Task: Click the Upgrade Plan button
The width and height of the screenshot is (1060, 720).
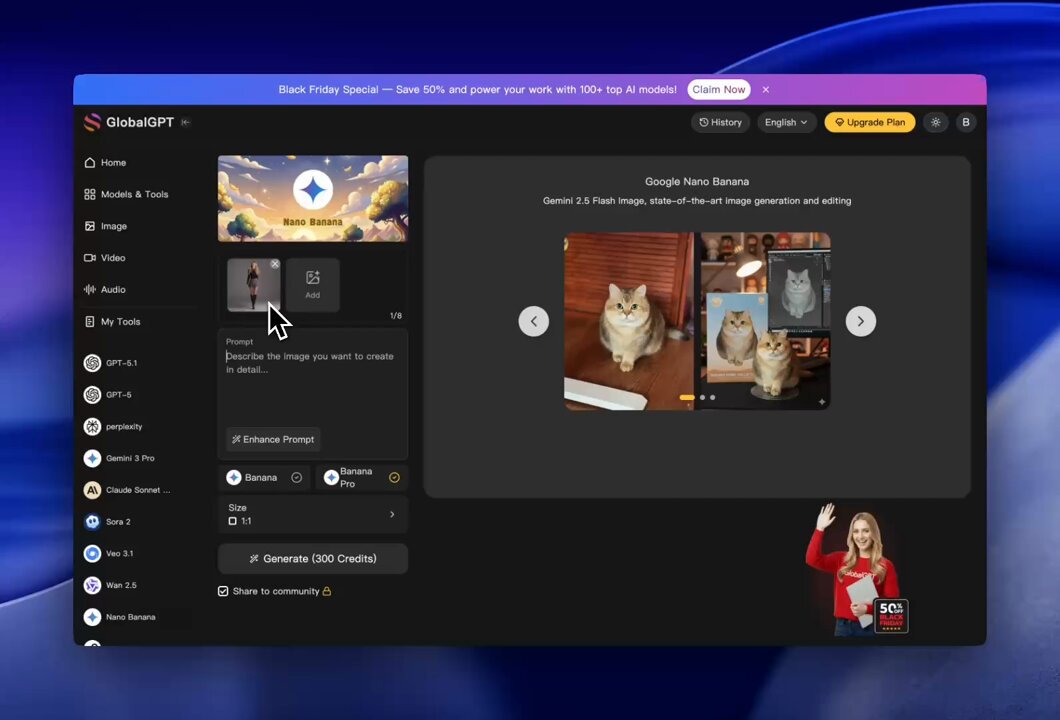Action: [869, 122]
